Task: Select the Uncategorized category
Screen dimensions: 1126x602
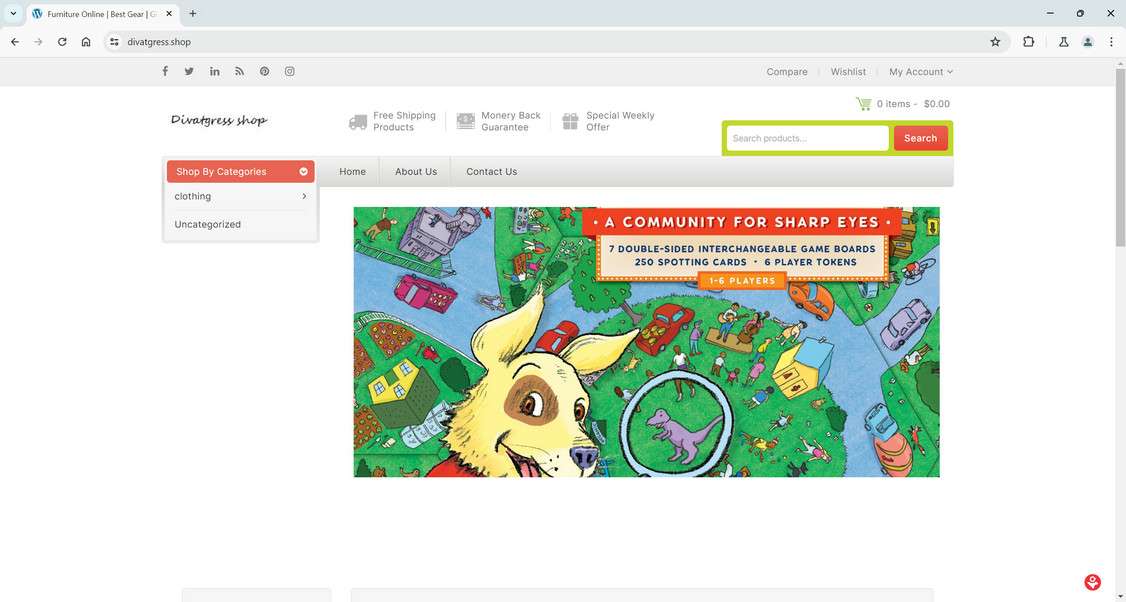Action: [x=208, y=224]
